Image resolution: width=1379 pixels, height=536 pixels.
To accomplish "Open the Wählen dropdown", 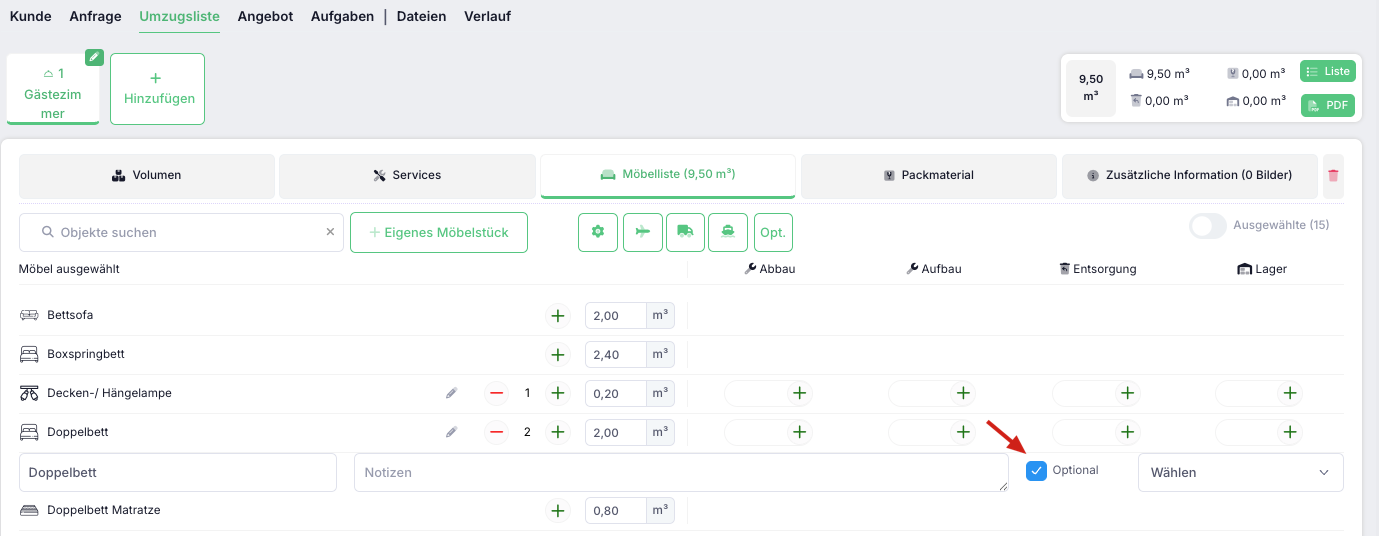I will point(1240,472).
